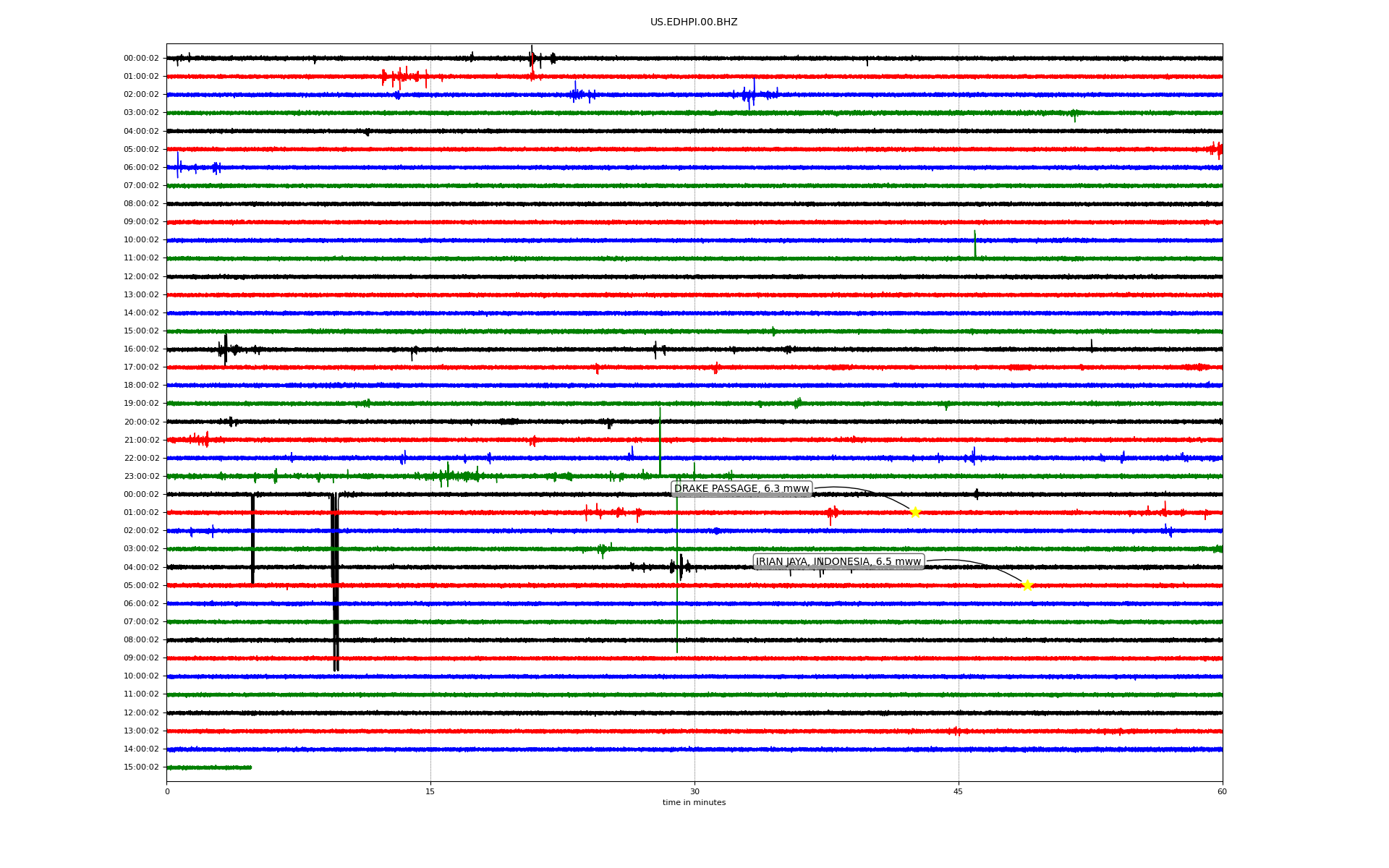Screen dimensions: 1389x868
Task: Click the IRIAN JAYA, INDONESIA, 6.5 mww label
Action: coord(838,562)
